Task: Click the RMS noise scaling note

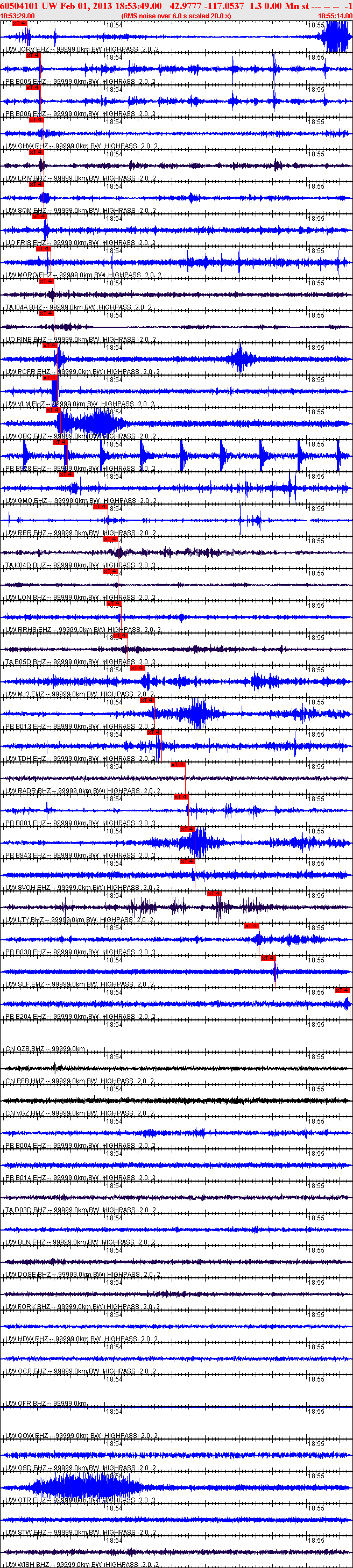Action: pos(176,16)
